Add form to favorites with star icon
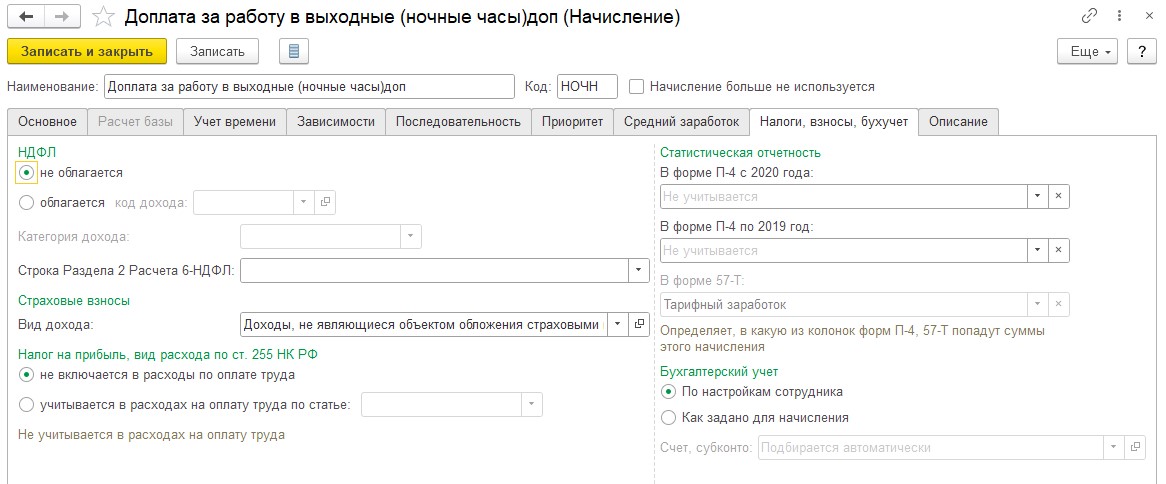Viewport: 1166px width, 484px height. (x=102, y=17)
